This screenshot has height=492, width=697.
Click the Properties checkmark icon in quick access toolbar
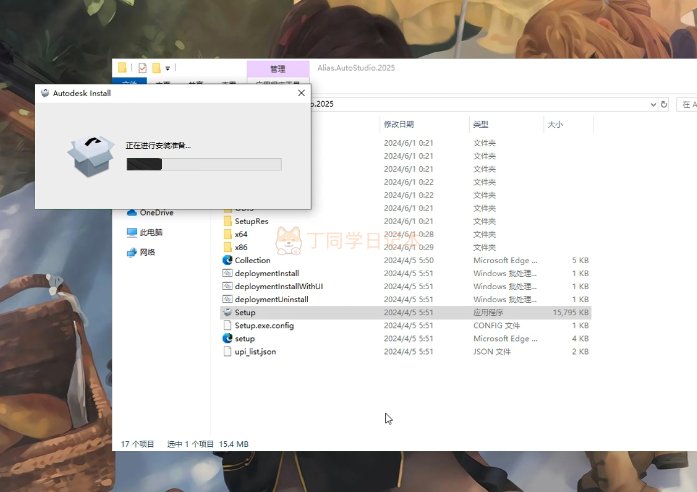click(142, 68)
